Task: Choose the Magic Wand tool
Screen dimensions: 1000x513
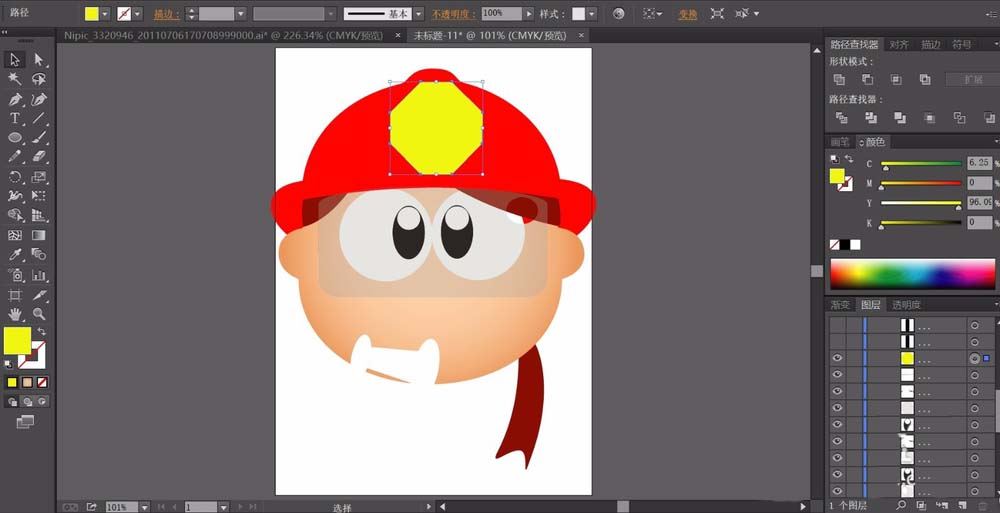Action: (15, 79)
